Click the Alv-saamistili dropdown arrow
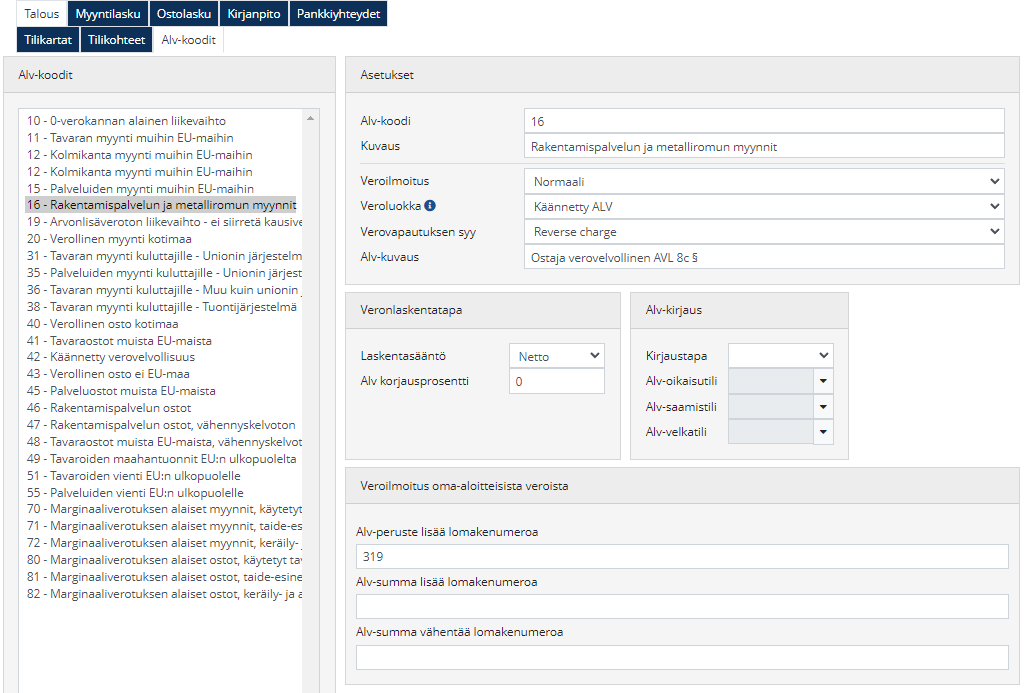Viewport: 1025px width, 693px height. [x=823, y=406]
